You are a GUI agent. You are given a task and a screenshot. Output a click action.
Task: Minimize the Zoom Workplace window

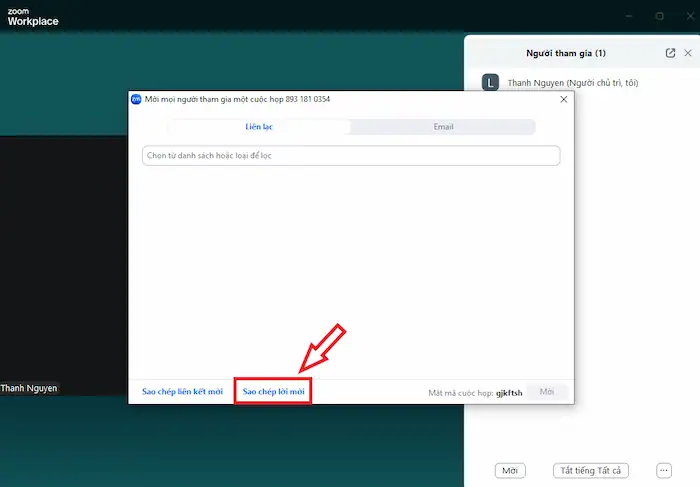[x=627, y=16]
